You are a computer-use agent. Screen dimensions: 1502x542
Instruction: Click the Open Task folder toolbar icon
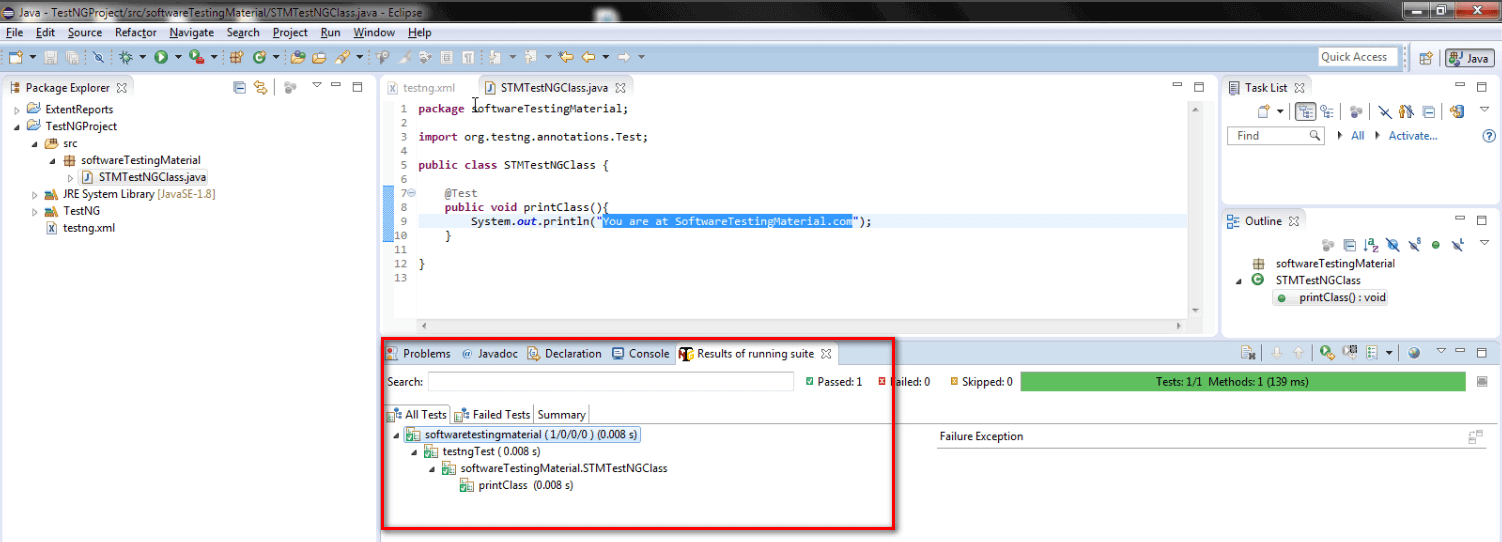click(x=320, y=57)
